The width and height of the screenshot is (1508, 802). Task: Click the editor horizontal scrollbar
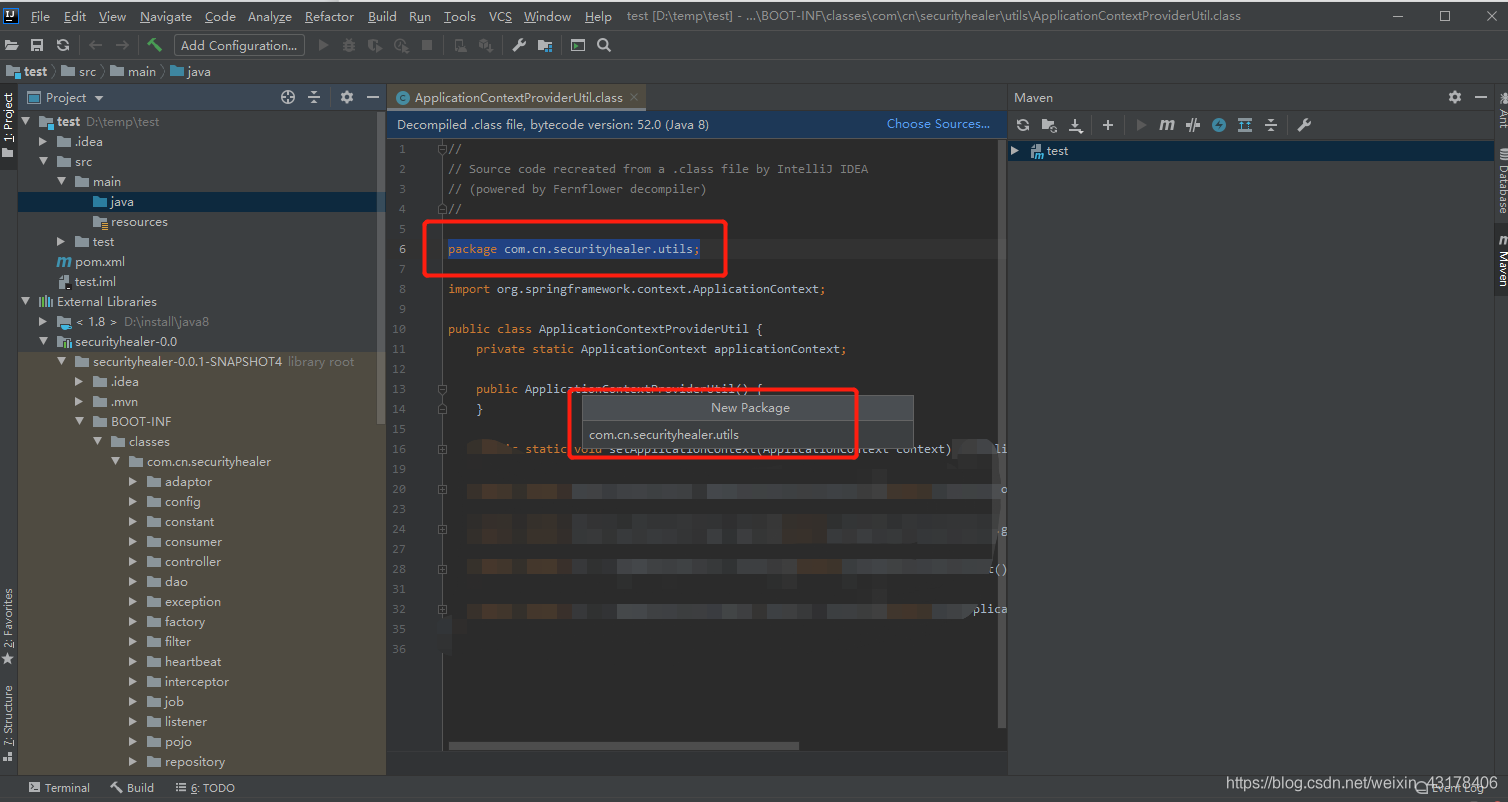click(623, 745)
